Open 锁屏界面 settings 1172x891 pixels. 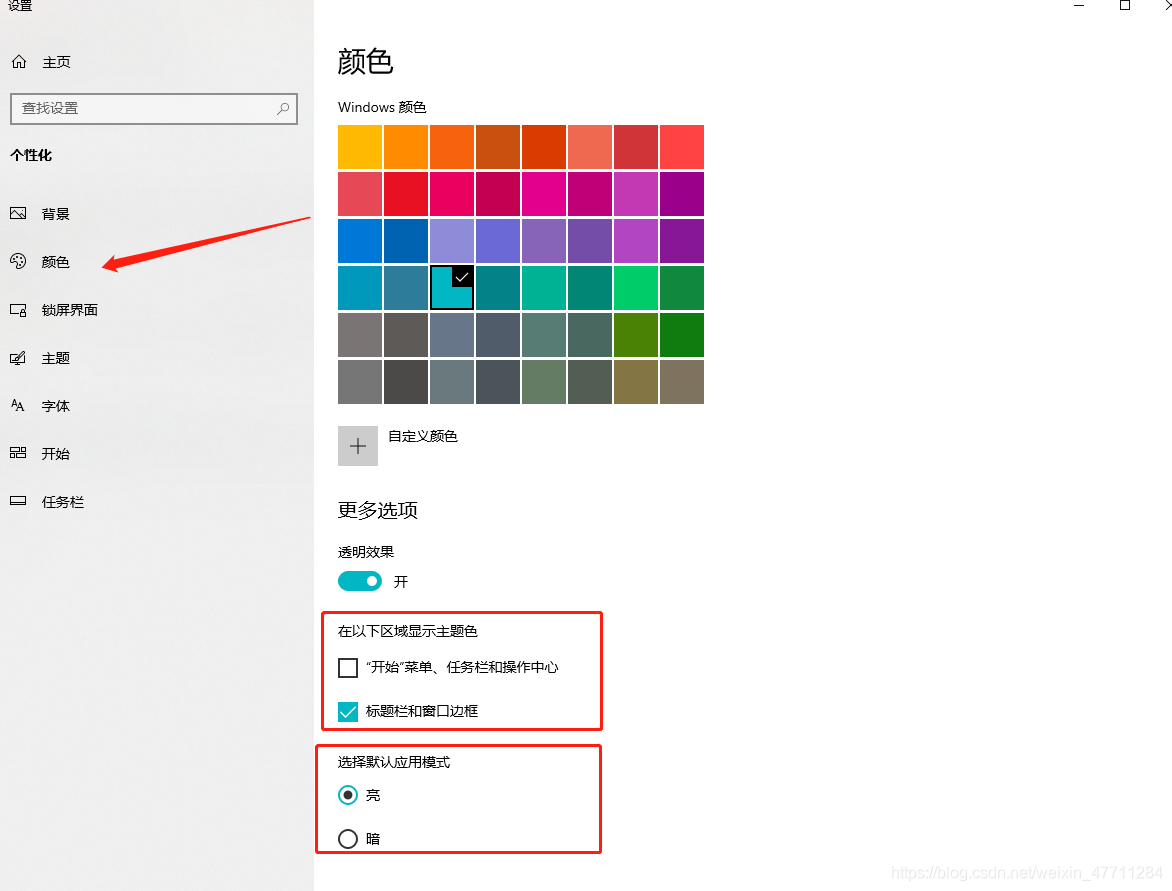tap(70, 309)
